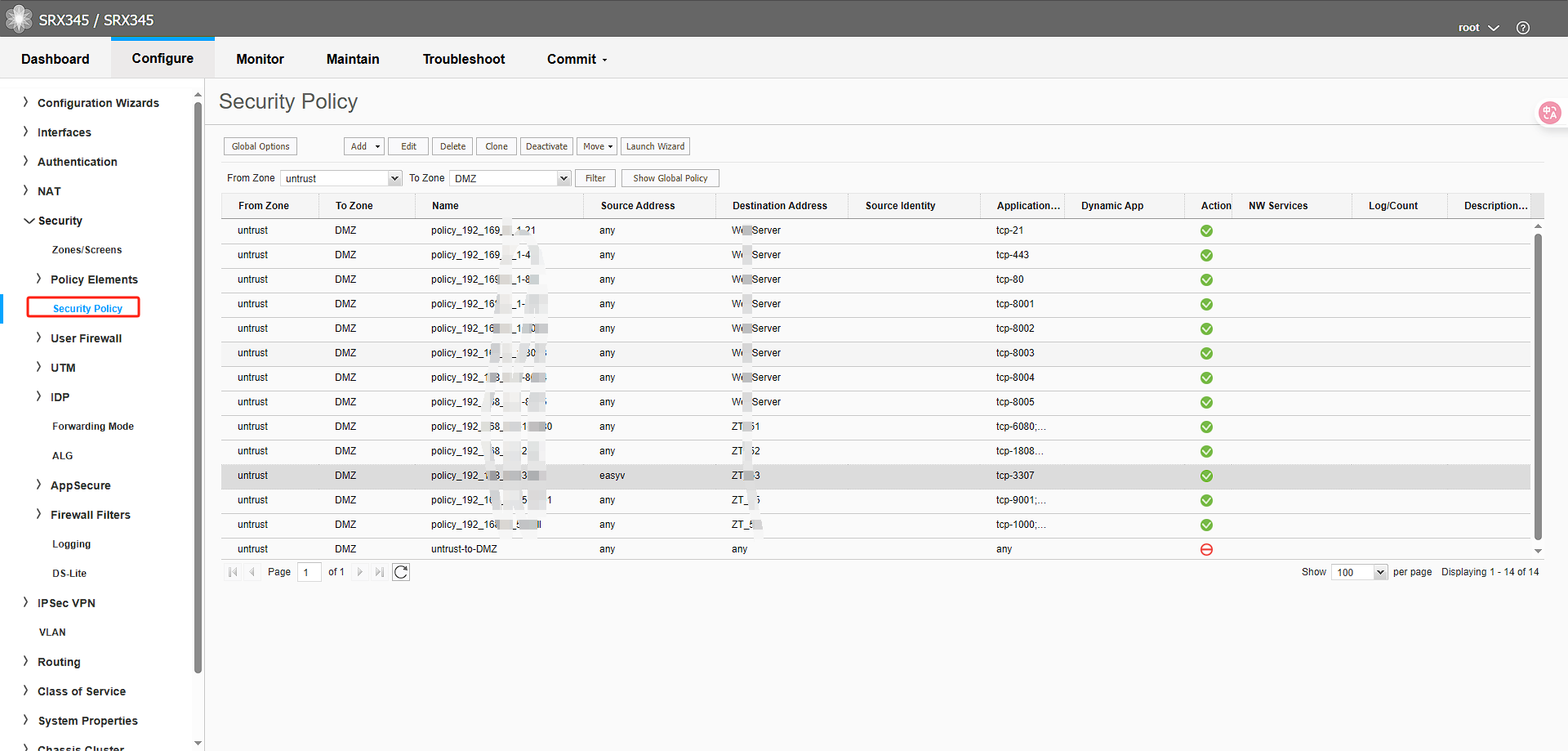Screen dimensions: 1568x751
Task: Switch to the Monitor tab
Action: [x=260, y=59]
